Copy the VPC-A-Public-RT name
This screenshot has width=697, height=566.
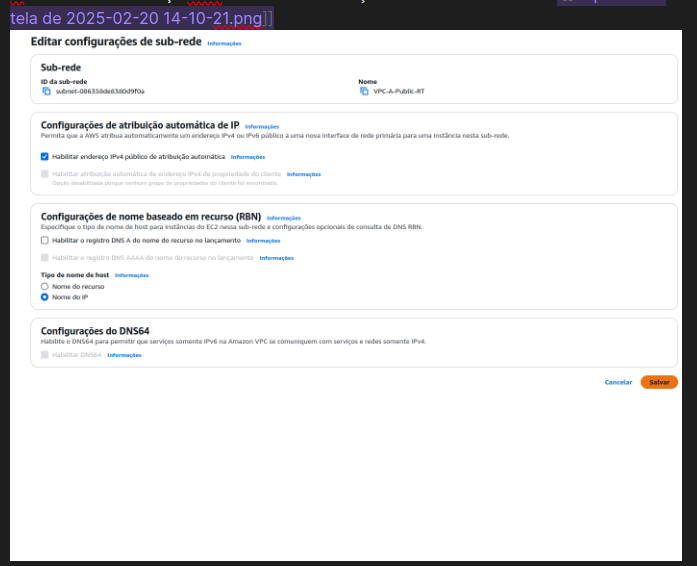pos(364,91)
